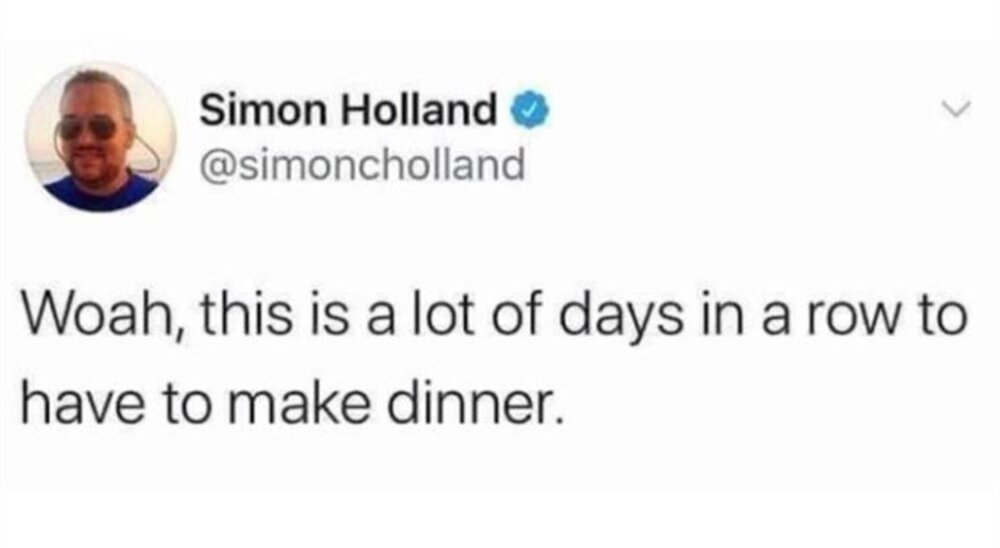
Task: Open Simon Holland's profile picture
Action: click(x=101, y=136)
